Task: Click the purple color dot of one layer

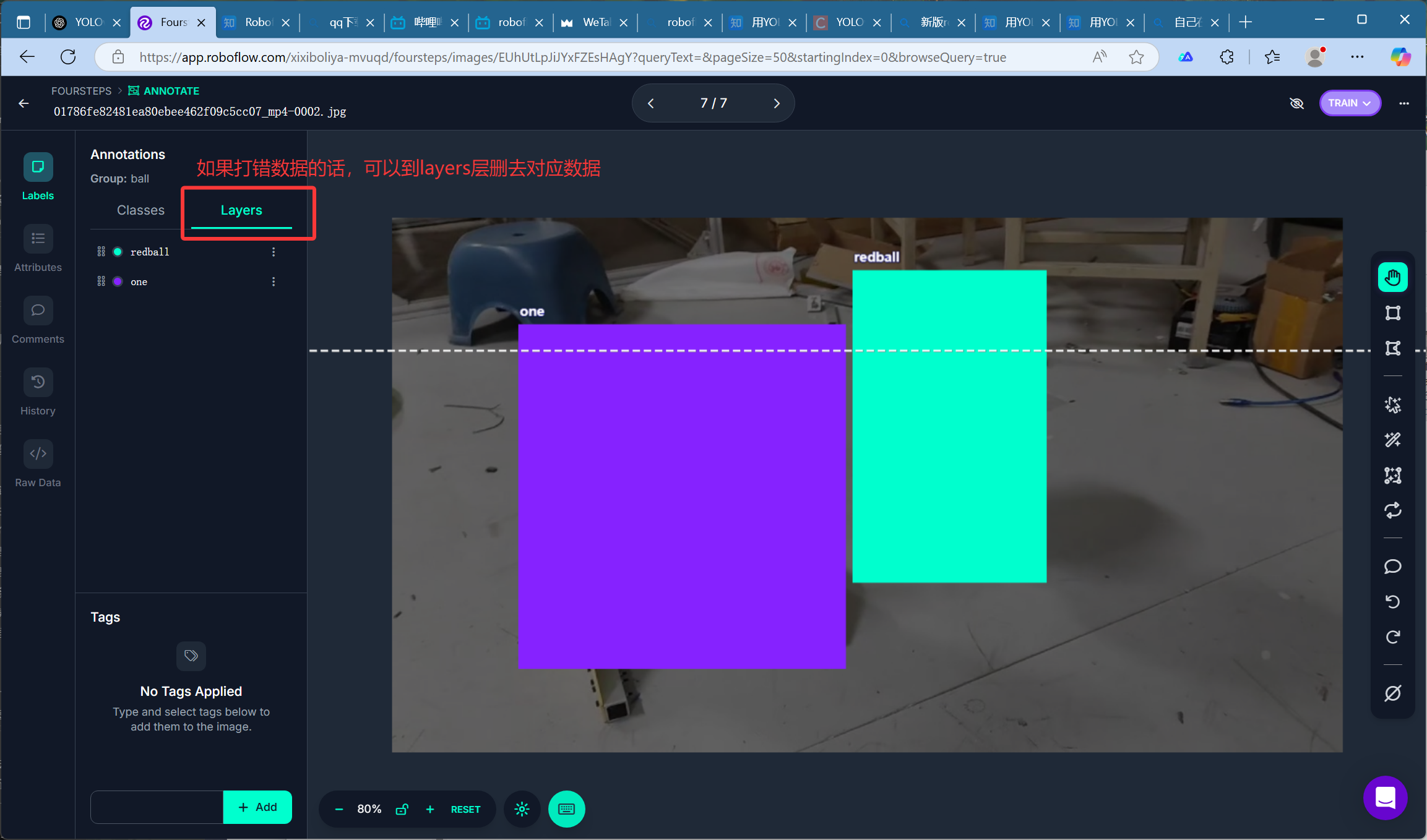Action: pyautogui.click(x=118, y=281)
